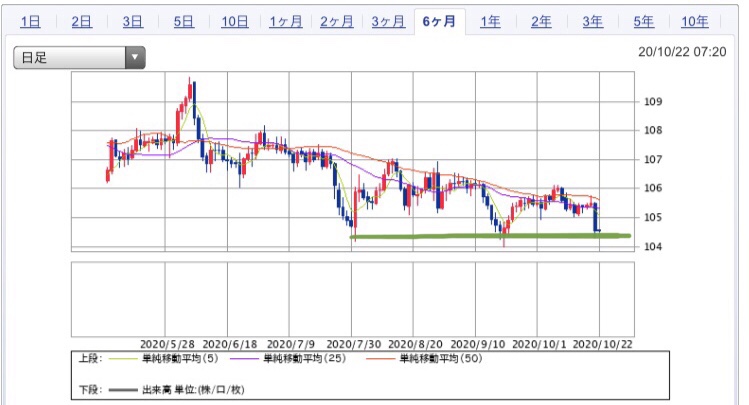Click the 下段: legend label
The image size is (749, 405).
pos(90,390)
